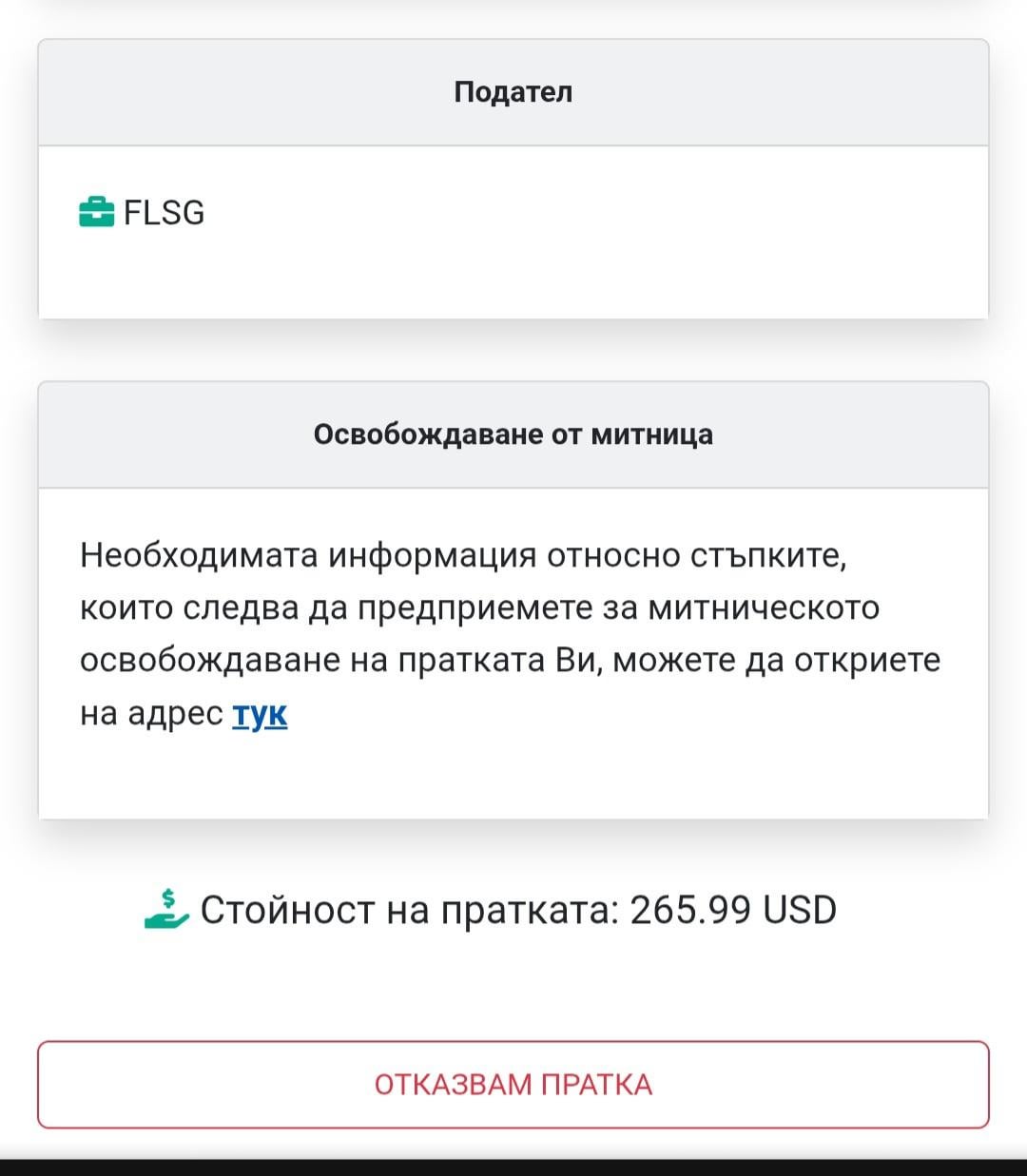Click the Стойност на пратката label
Screen dimensions: 1027x1176
pos(409,910)
